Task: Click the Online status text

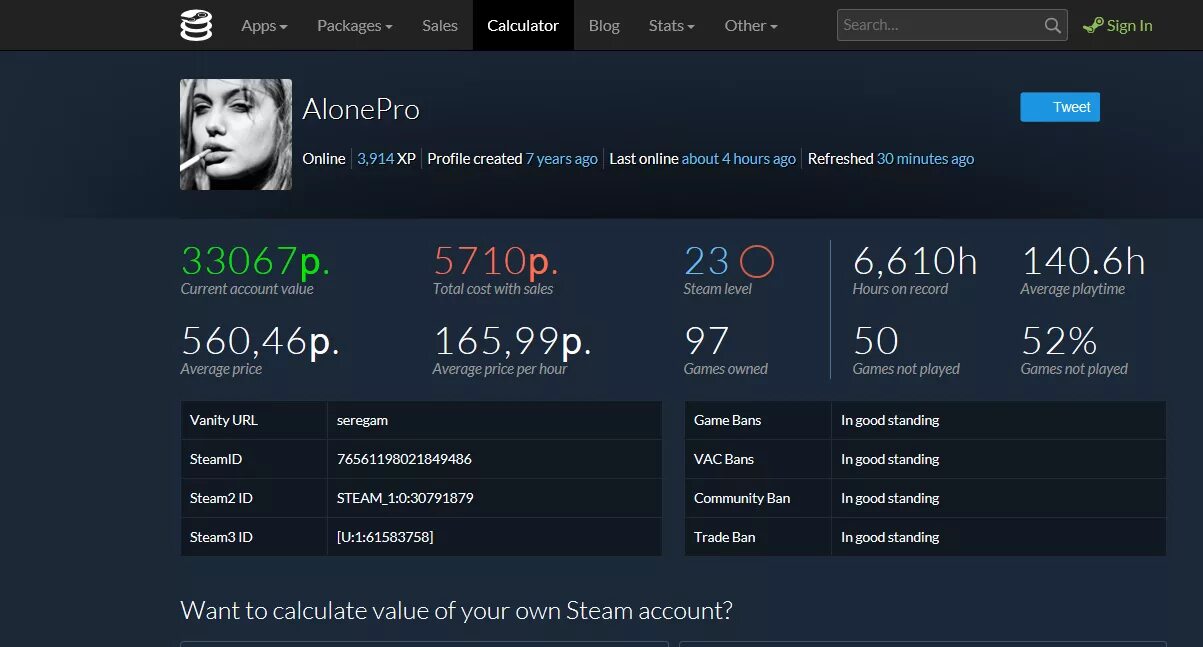Action: point(324,158)
